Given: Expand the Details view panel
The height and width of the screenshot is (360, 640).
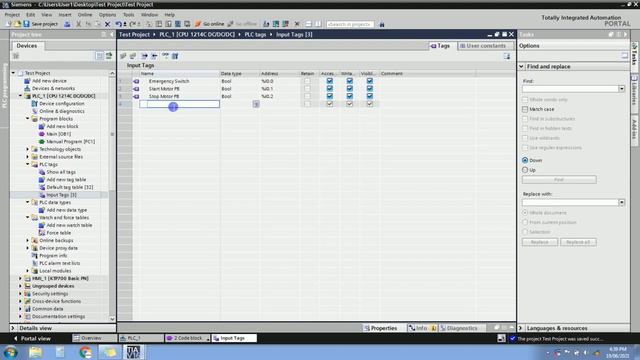Looking at the screenshot, I should [x=13, y=328].
